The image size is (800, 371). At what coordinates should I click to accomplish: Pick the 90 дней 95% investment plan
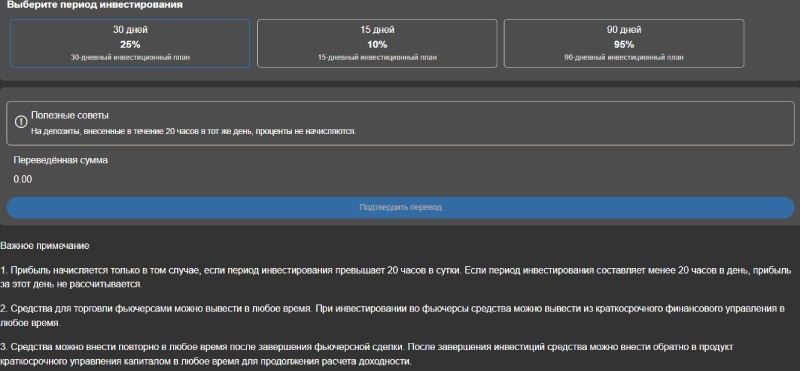tap(624, 43)
